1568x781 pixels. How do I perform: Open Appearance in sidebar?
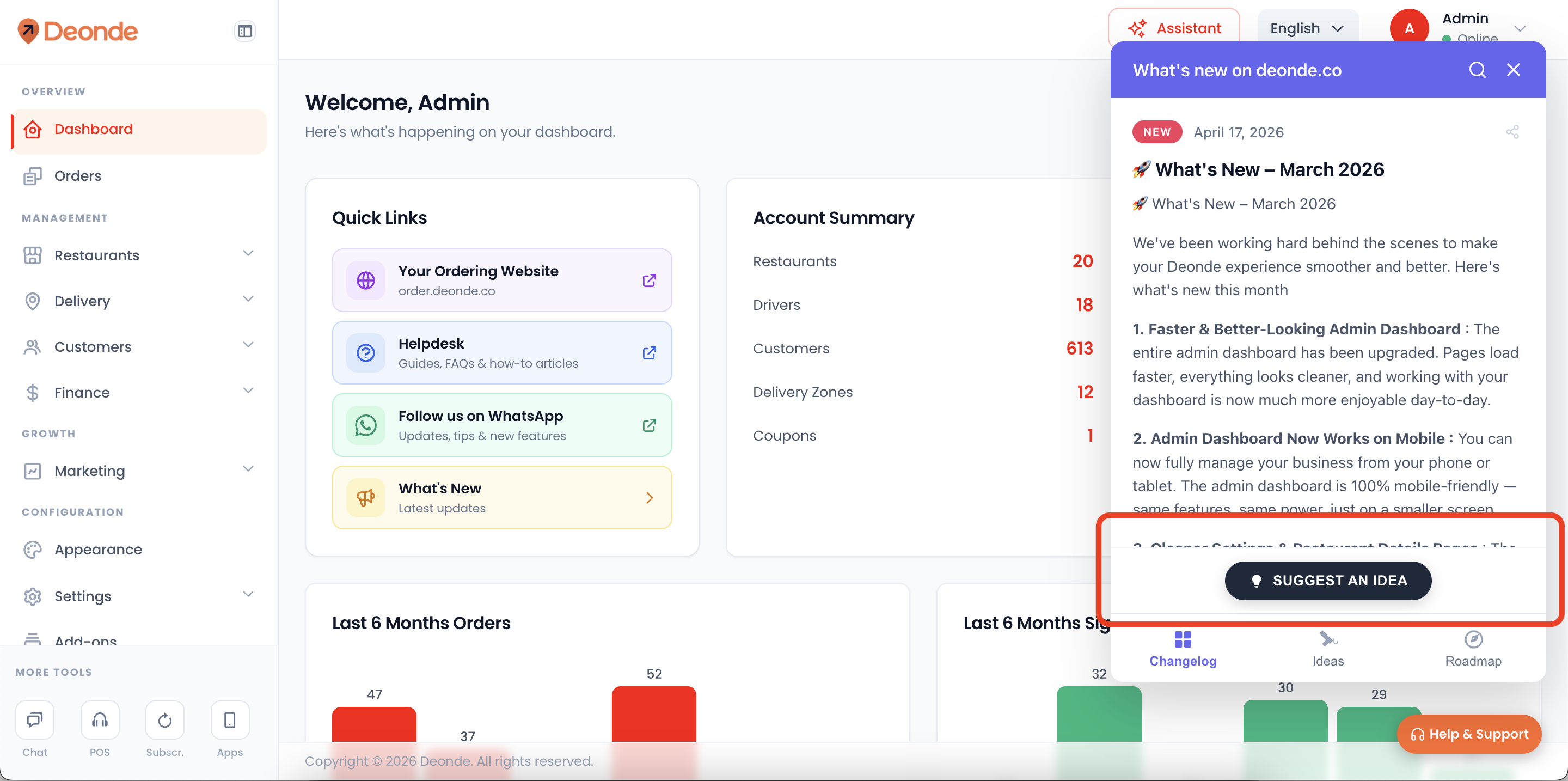139,549
